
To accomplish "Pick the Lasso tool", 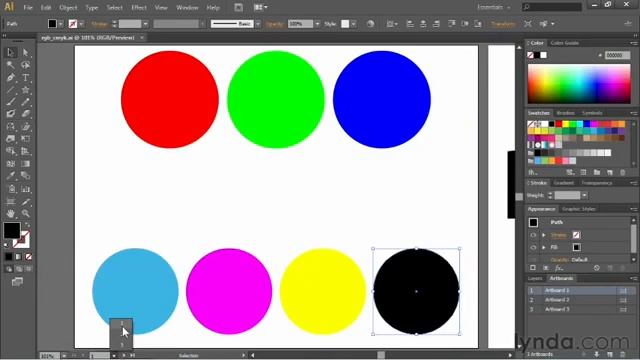I will click(25, 65).
